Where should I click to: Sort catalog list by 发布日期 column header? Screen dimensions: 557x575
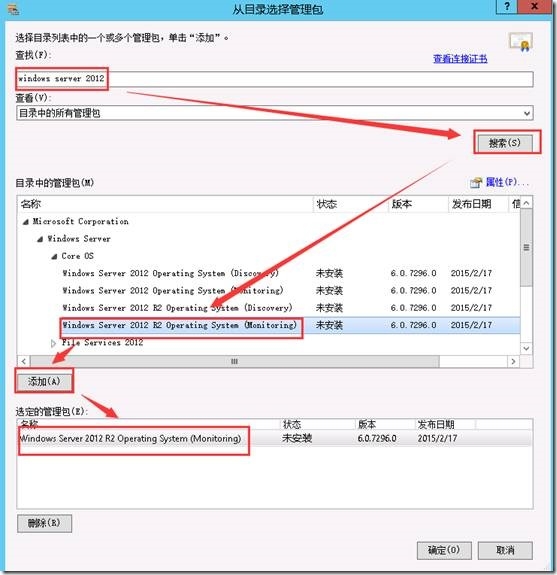(479, 204)
